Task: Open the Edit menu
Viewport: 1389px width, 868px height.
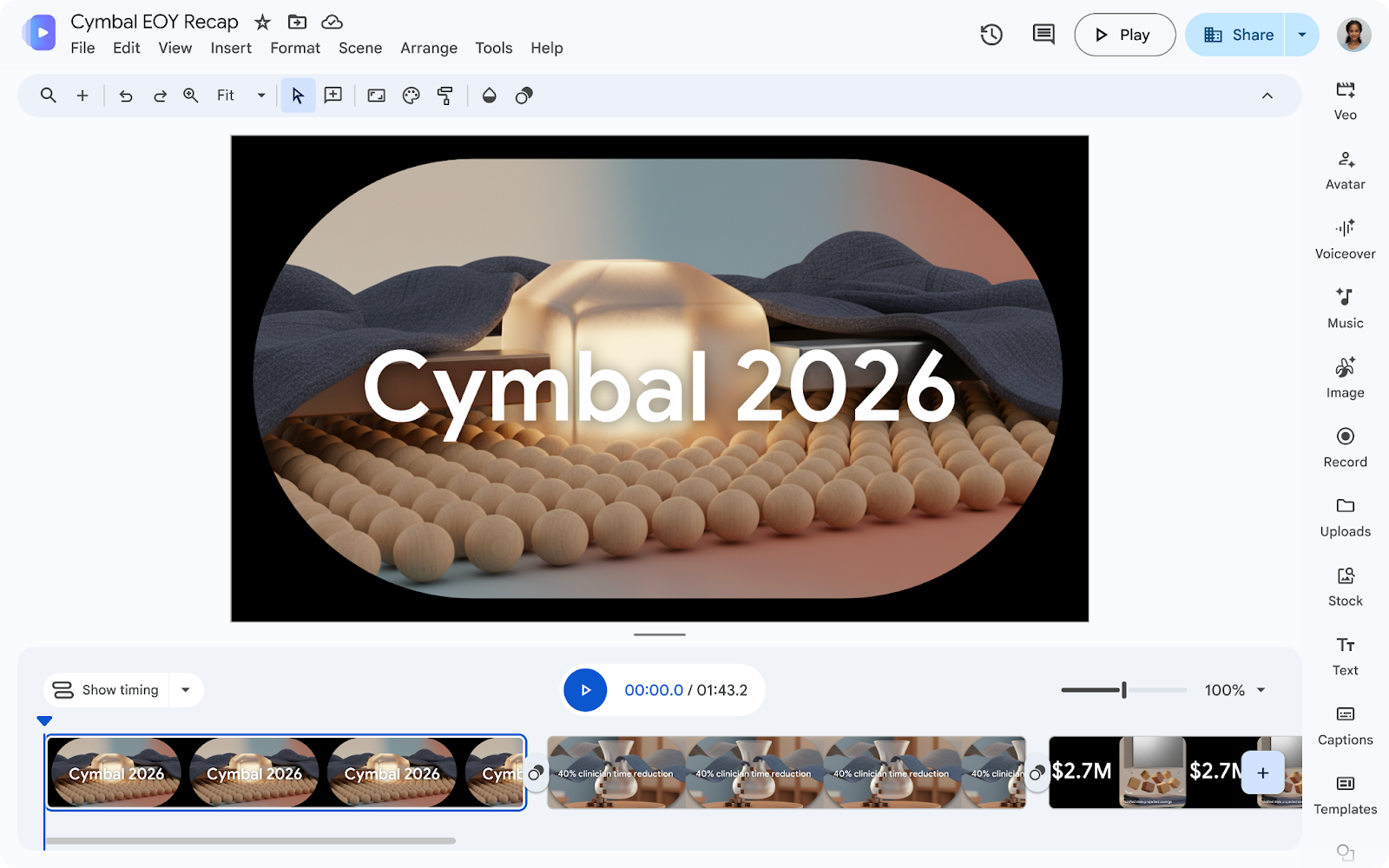Action: tap(126, 48)
